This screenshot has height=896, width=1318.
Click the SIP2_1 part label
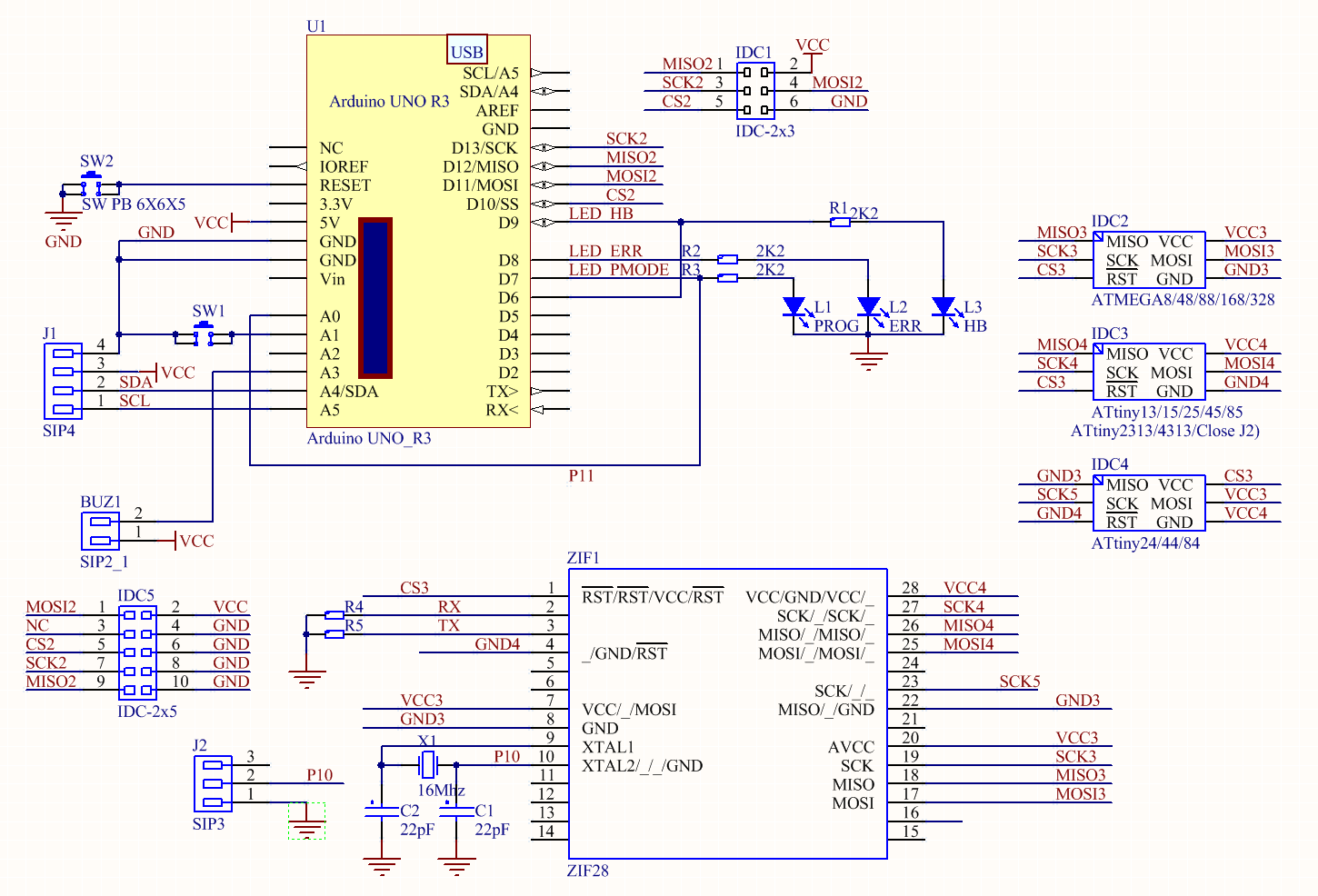104,562
